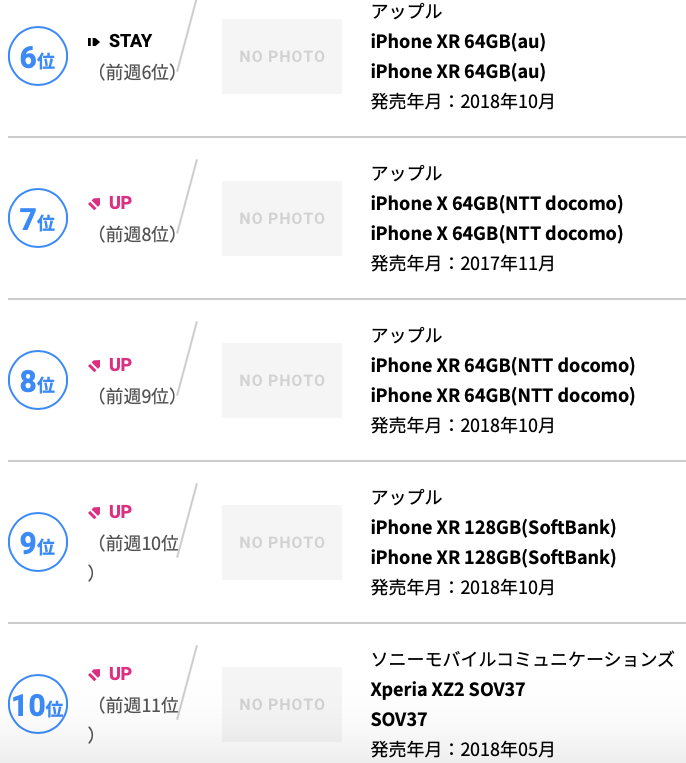Image resolution: width=686 pixels, height=763 pixels.
Task: Open first iPhone X 64GB(NTT docomo) title link
Action: [497, 203]
